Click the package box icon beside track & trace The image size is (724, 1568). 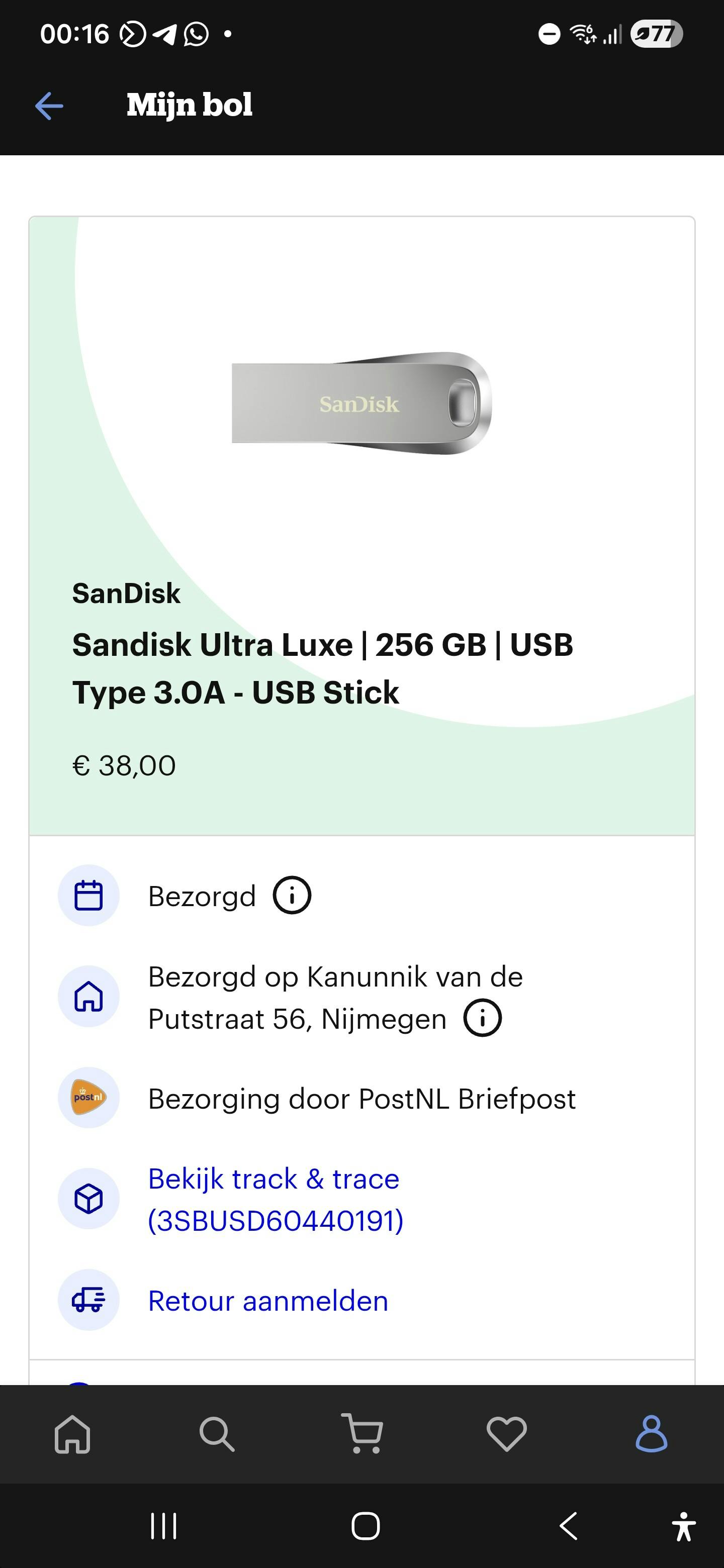[x=88, y=1199]
